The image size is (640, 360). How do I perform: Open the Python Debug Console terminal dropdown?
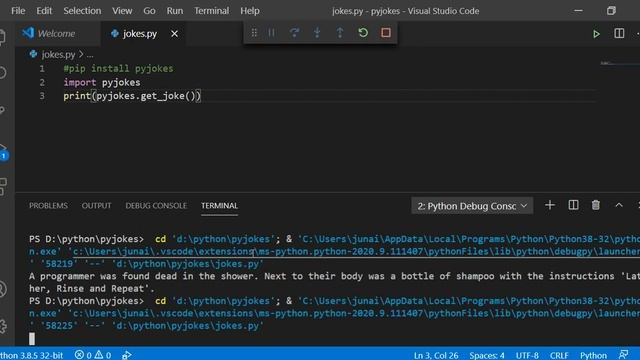tap(472, 206)
